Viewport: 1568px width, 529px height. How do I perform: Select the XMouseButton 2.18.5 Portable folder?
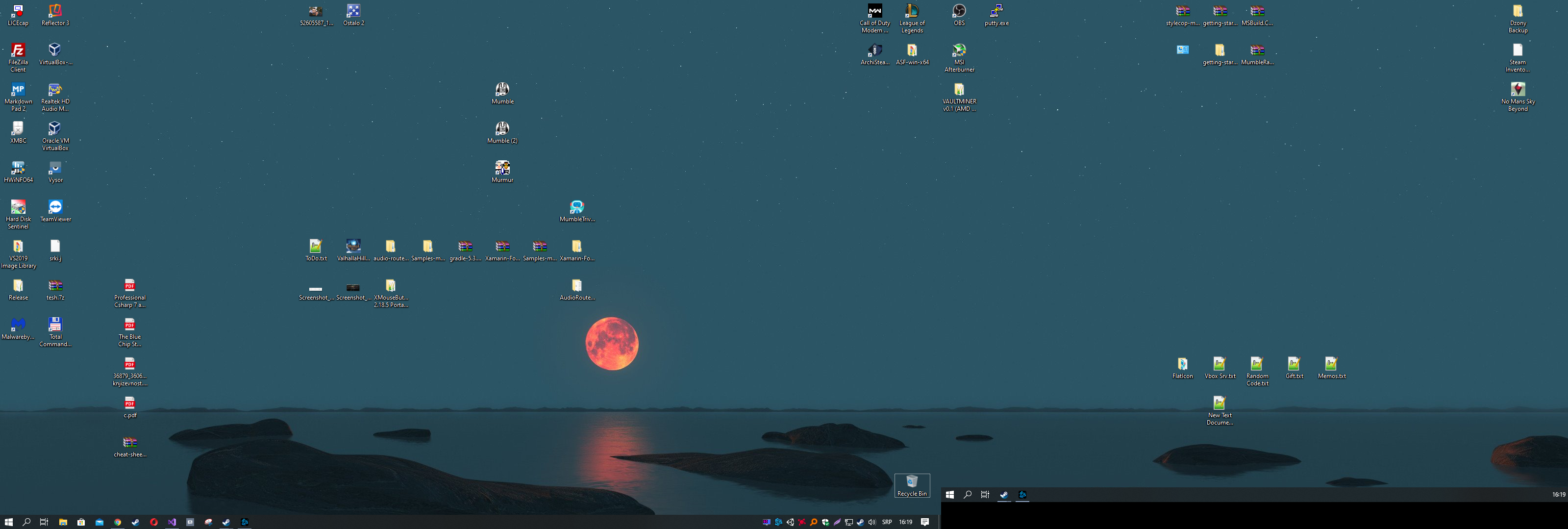pos(390,293)
